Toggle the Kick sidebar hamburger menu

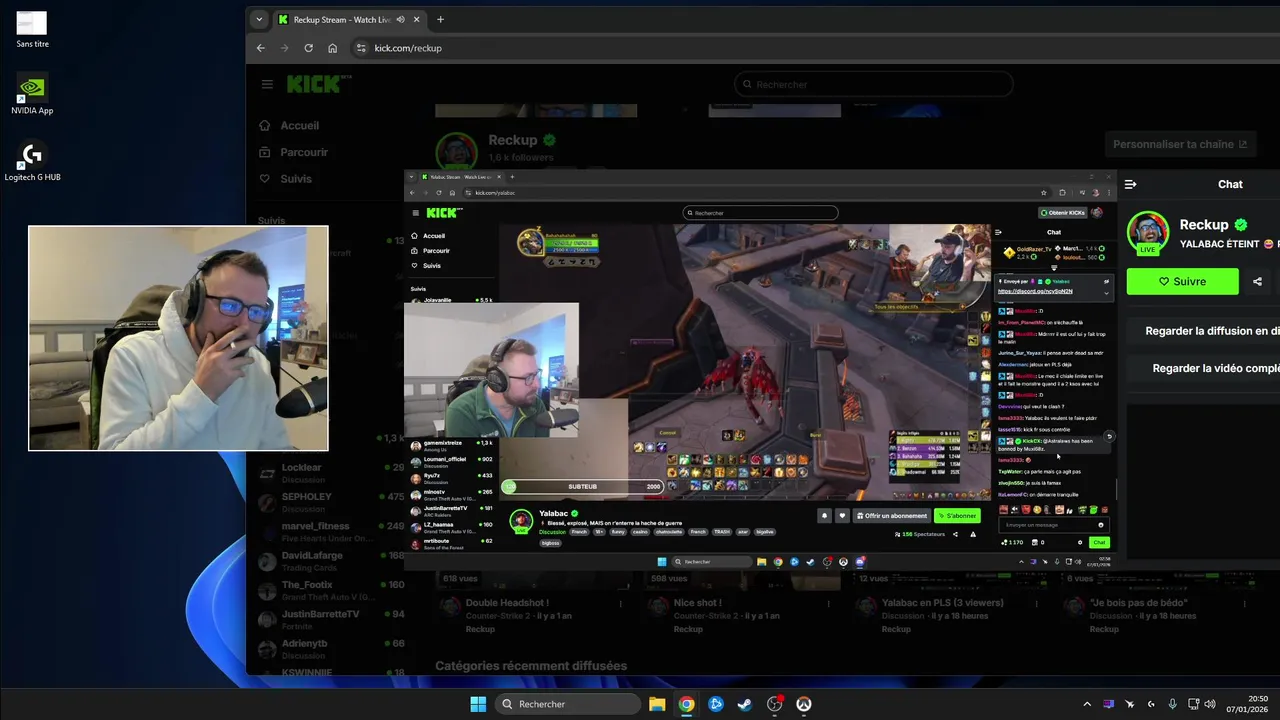(267, 84)
